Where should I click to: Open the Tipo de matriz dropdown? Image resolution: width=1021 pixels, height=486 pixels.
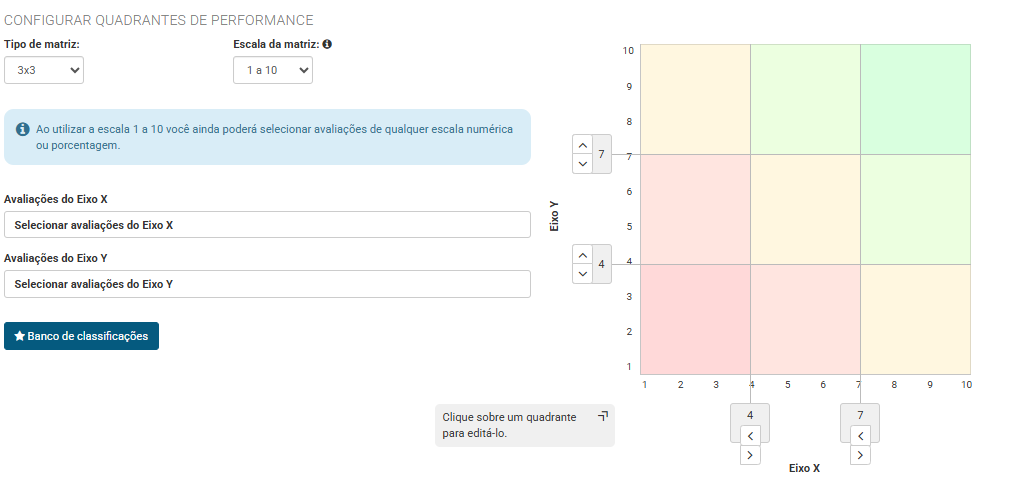pyautogui.click(x=44, y=70)
